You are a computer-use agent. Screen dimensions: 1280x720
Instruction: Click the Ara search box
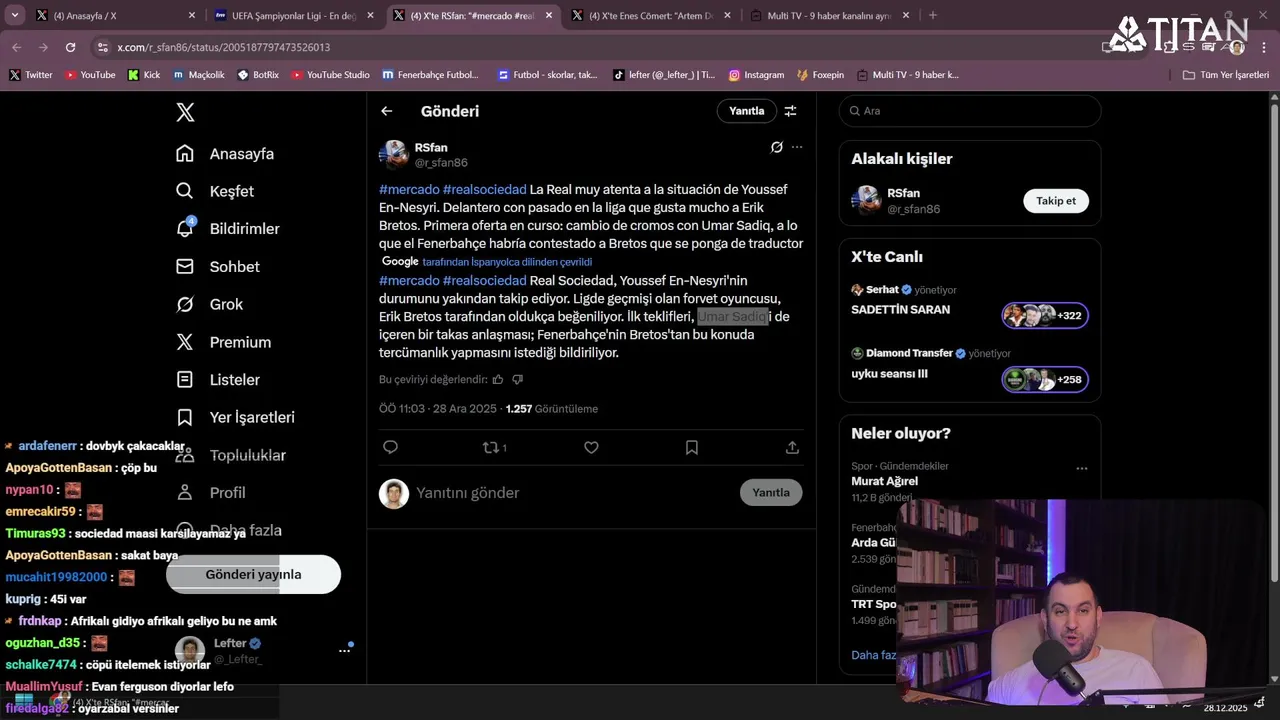[x=970, y=111]
